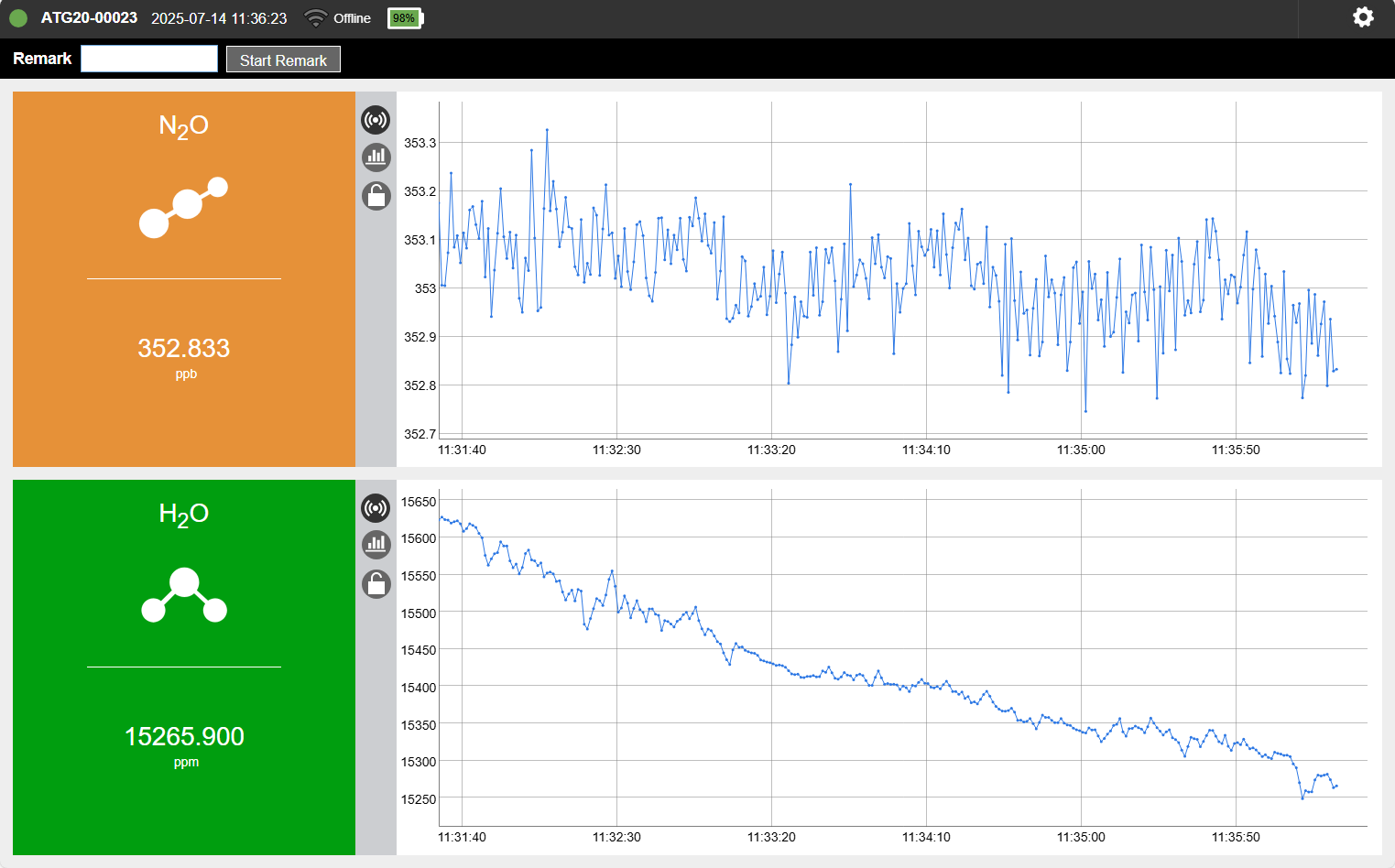Screen dimensions: 1395x868
Task: Click the H2O live signal icon
Action: coord(376,508)
